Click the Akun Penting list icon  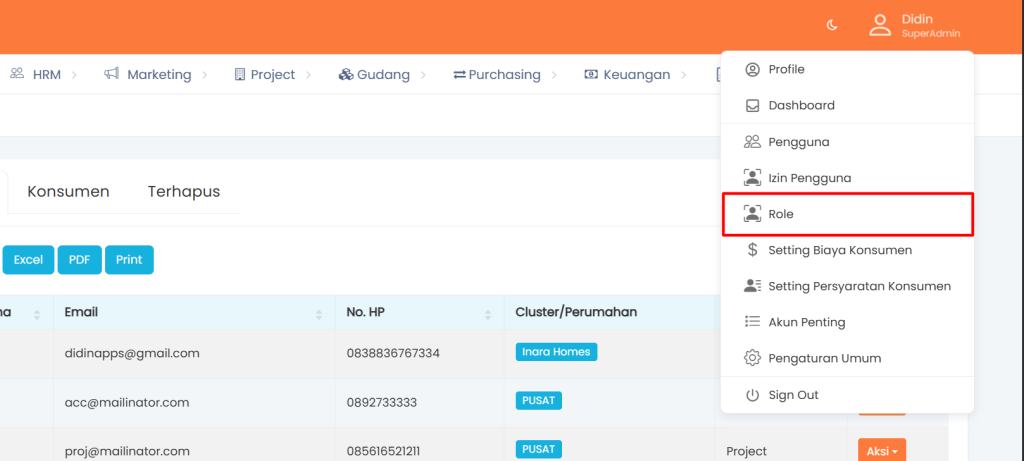pos(753,322)
